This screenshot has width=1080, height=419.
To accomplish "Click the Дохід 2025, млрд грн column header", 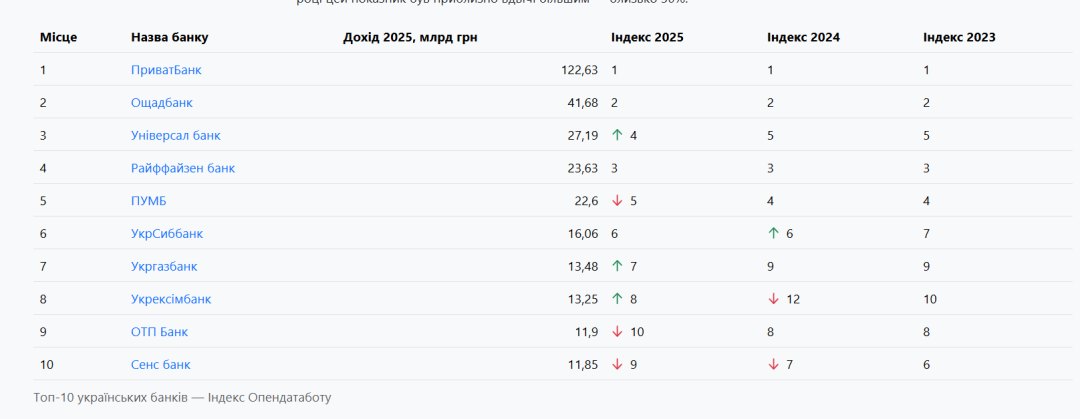I will pyautogui.click(x=420, y=38).
